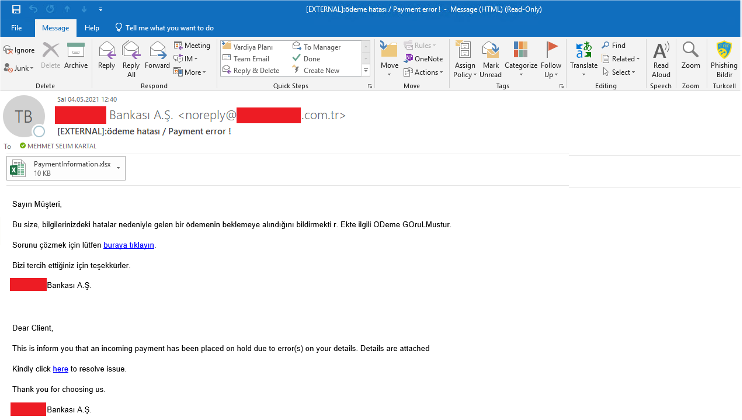Reply with a Meeting
The width and height of the screenshot is (742, 420).
point(192,45)
